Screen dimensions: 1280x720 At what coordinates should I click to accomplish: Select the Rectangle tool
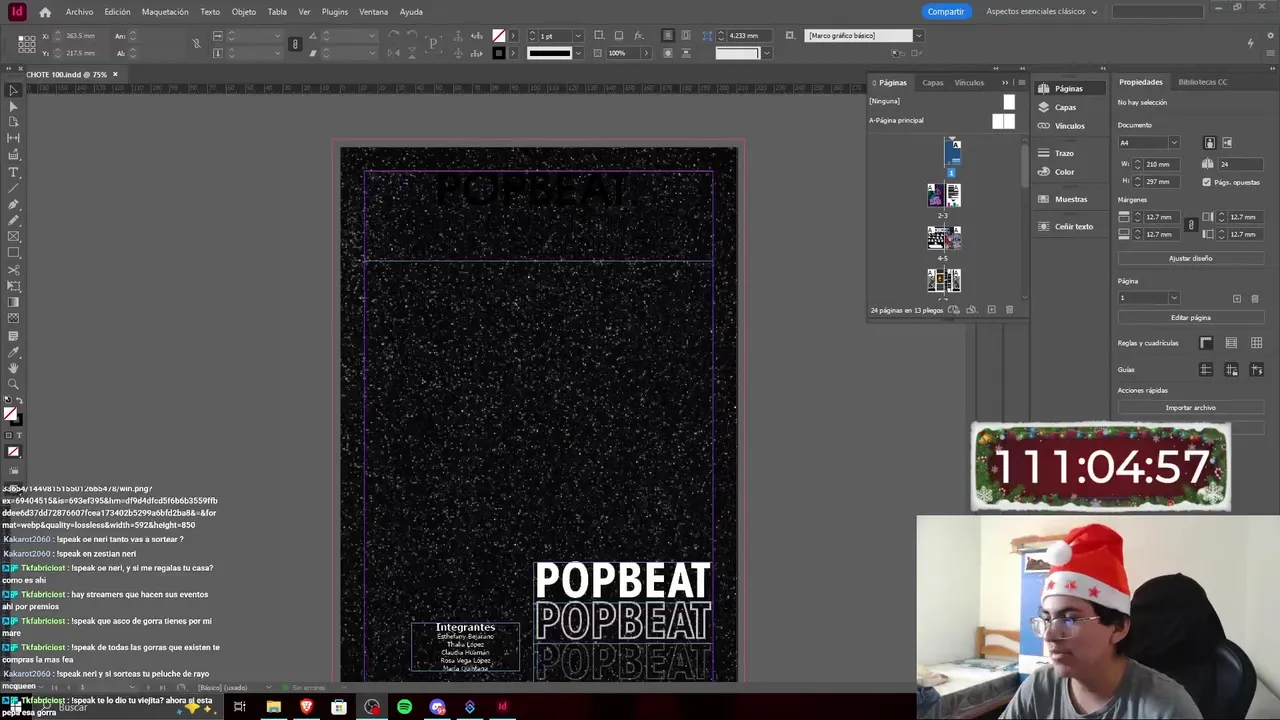coord(13,253)
